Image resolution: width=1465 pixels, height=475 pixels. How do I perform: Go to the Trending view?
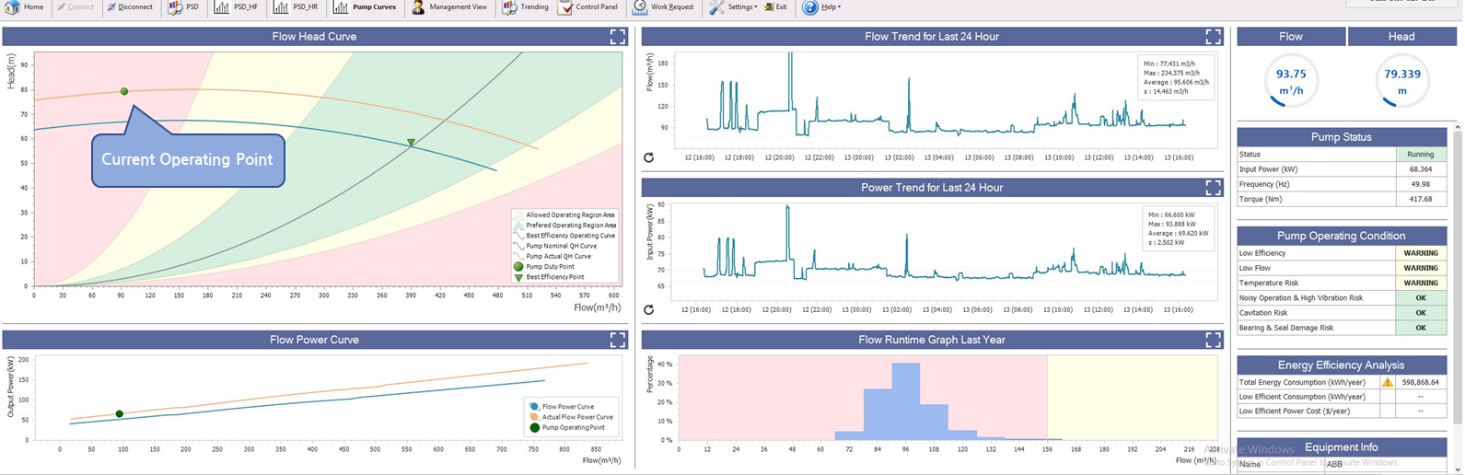[526, 7]
